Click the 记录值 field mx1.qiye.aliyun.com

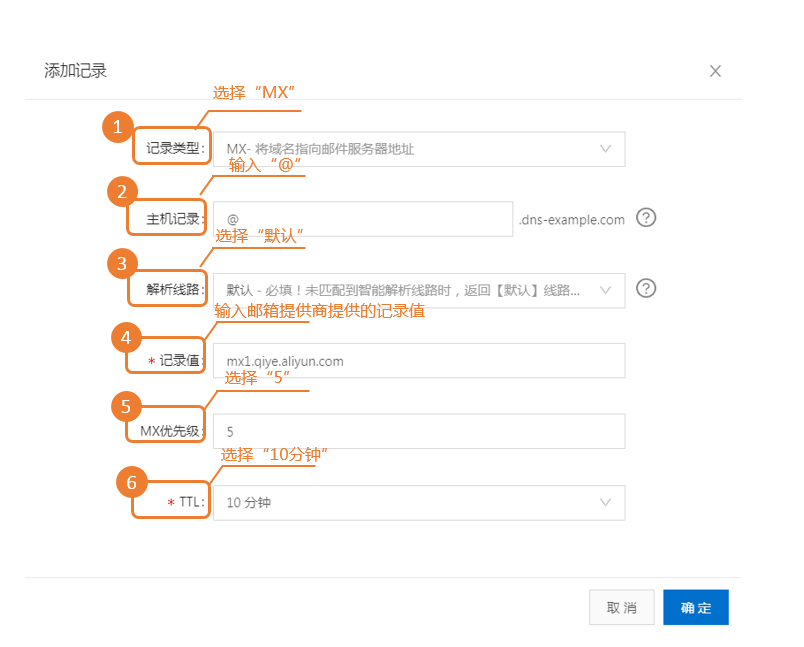[419, 361]
